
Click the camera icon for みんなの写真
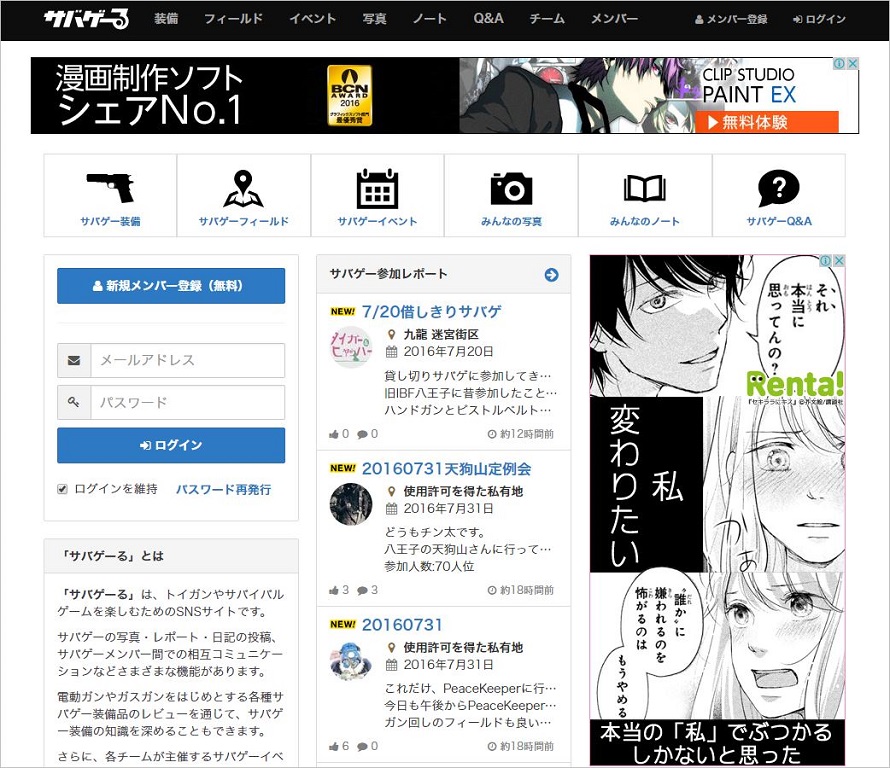coord(511,188)
